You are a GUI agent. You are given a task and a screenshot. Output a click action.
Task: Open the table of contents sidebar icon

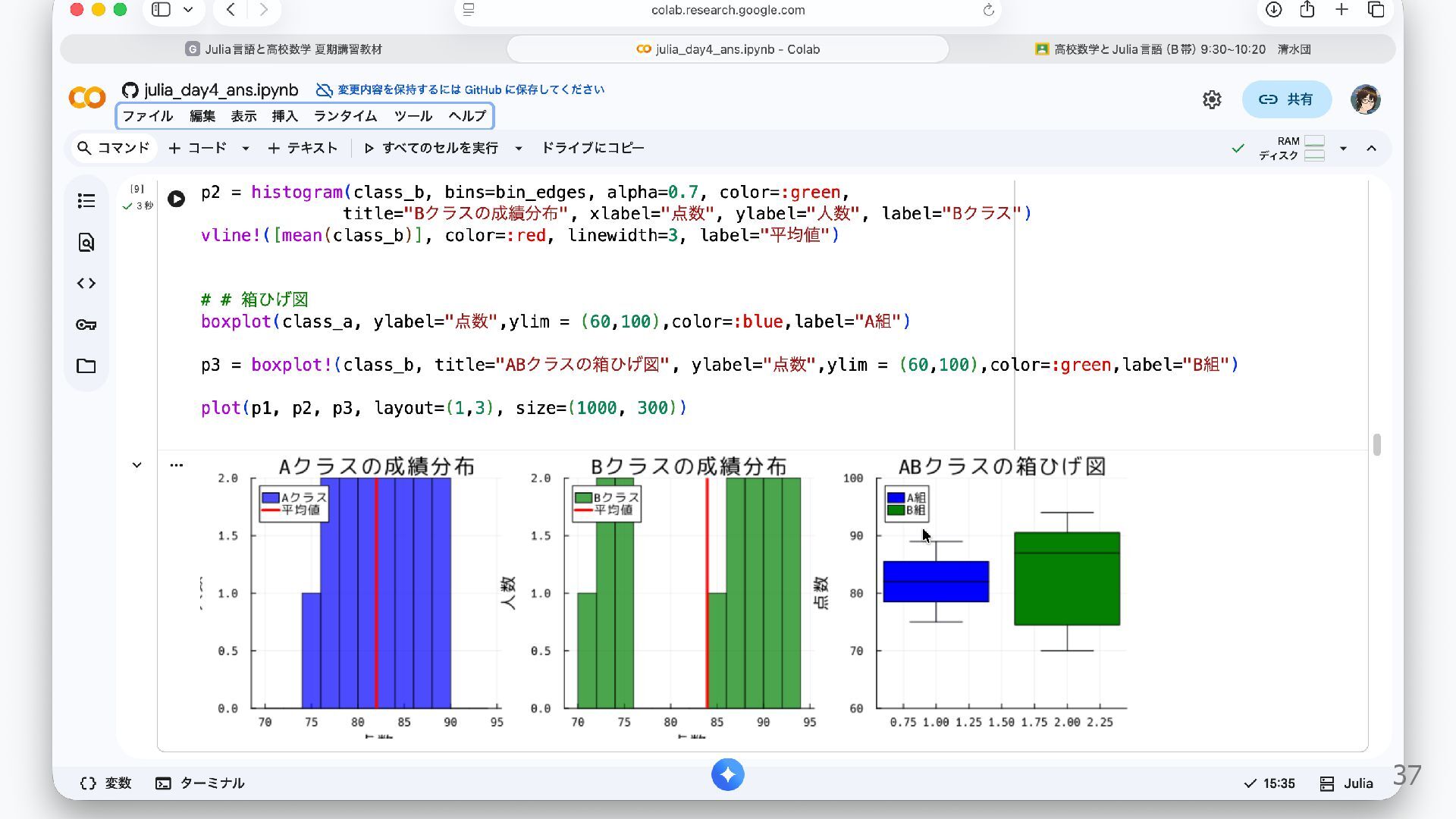pos(86,201)
